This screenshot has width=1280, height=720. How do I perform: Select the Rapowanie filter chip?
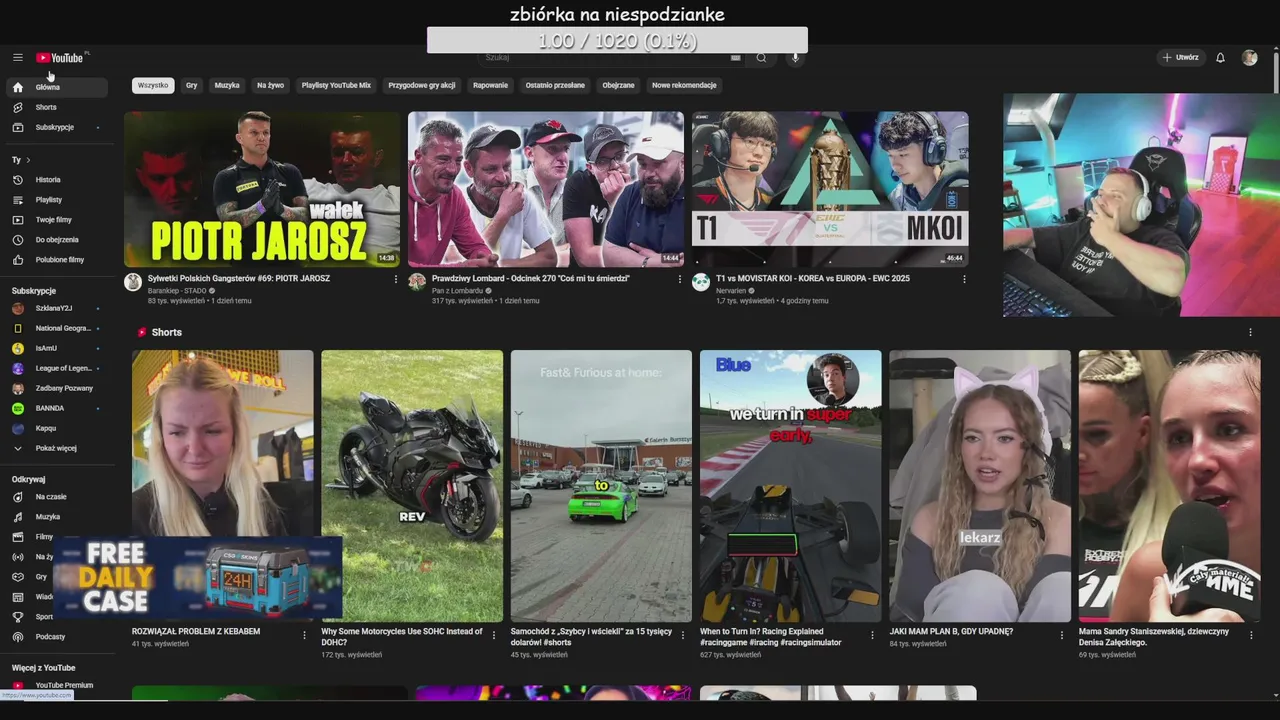point(490,85)
